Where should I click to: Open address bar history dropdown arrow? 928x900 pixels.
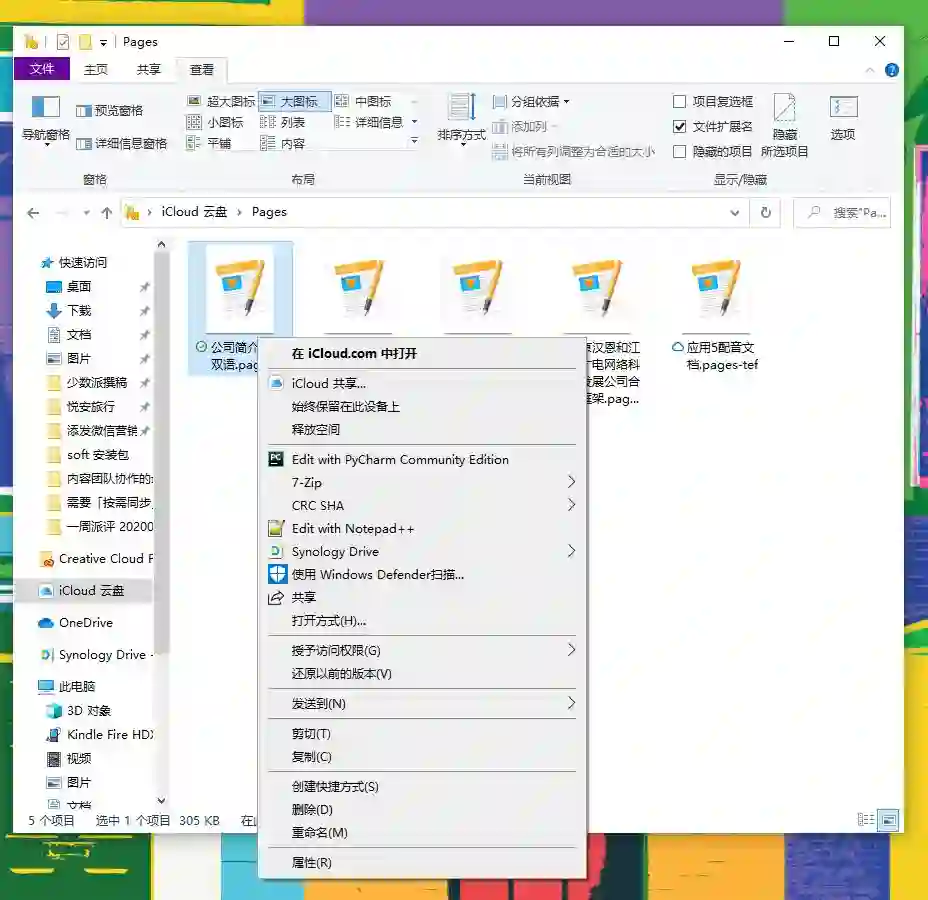(734, 213)
